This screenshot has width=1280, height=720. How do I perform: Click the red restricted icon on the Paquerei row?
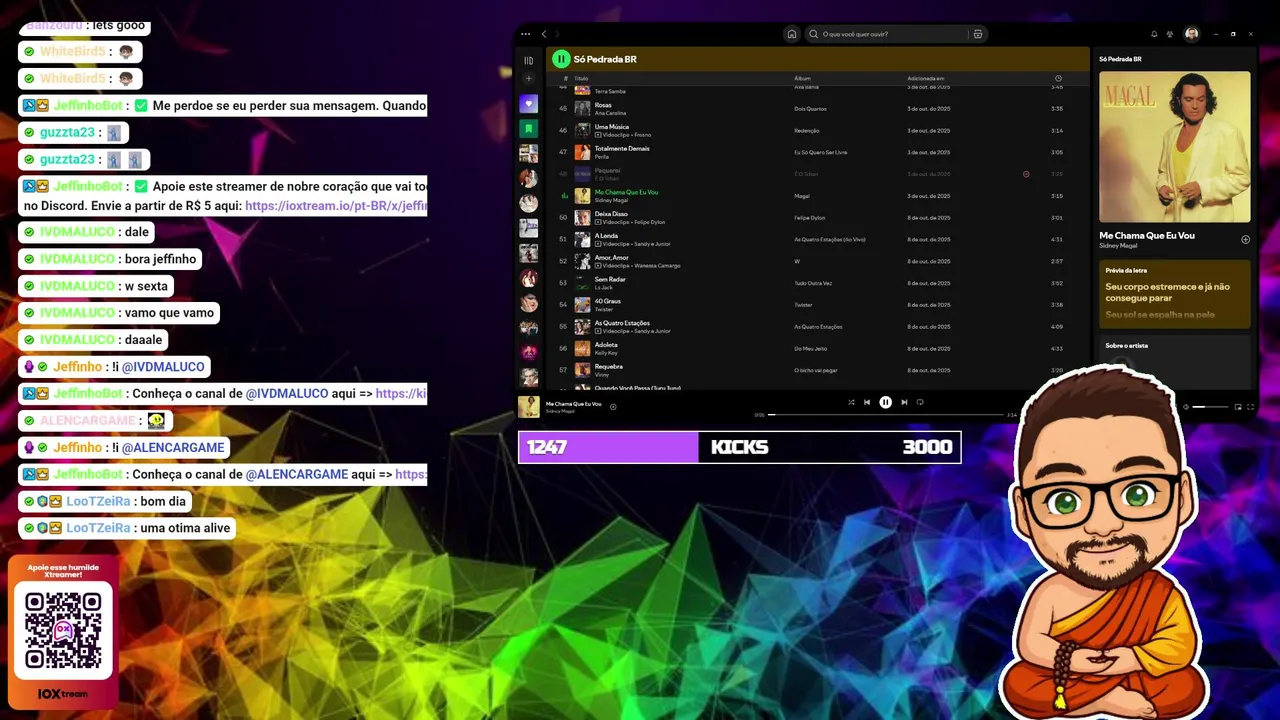1026,174
